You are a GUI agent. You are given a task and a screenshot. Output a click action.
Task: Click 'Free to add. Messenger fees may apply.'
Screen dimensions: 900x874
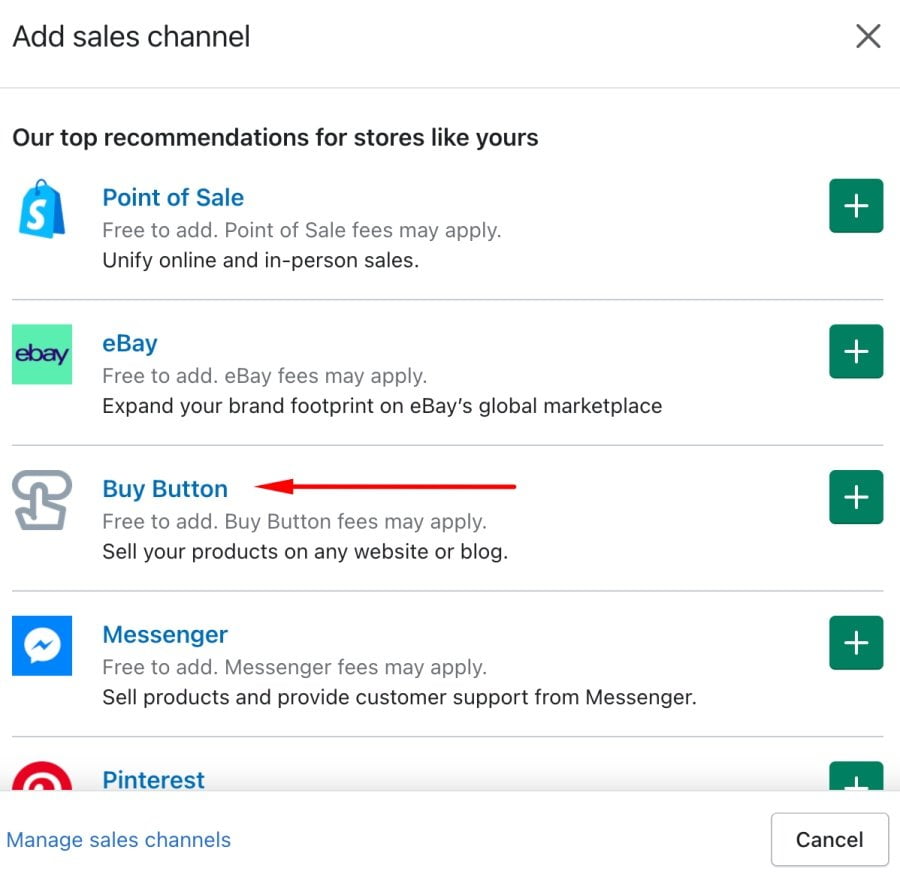[294, 667]
